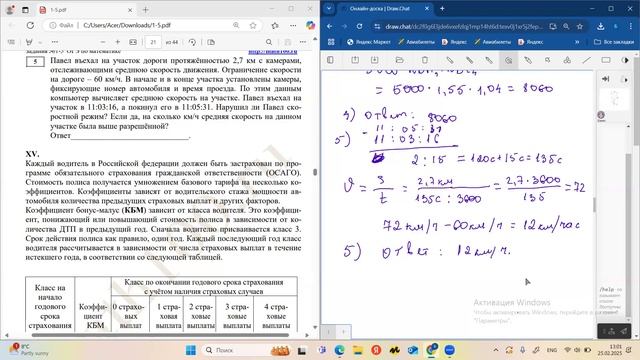The image size is (640, 360).
Task: Follow the blue hyperlink at PDF page top
Action: click(273, 51)
